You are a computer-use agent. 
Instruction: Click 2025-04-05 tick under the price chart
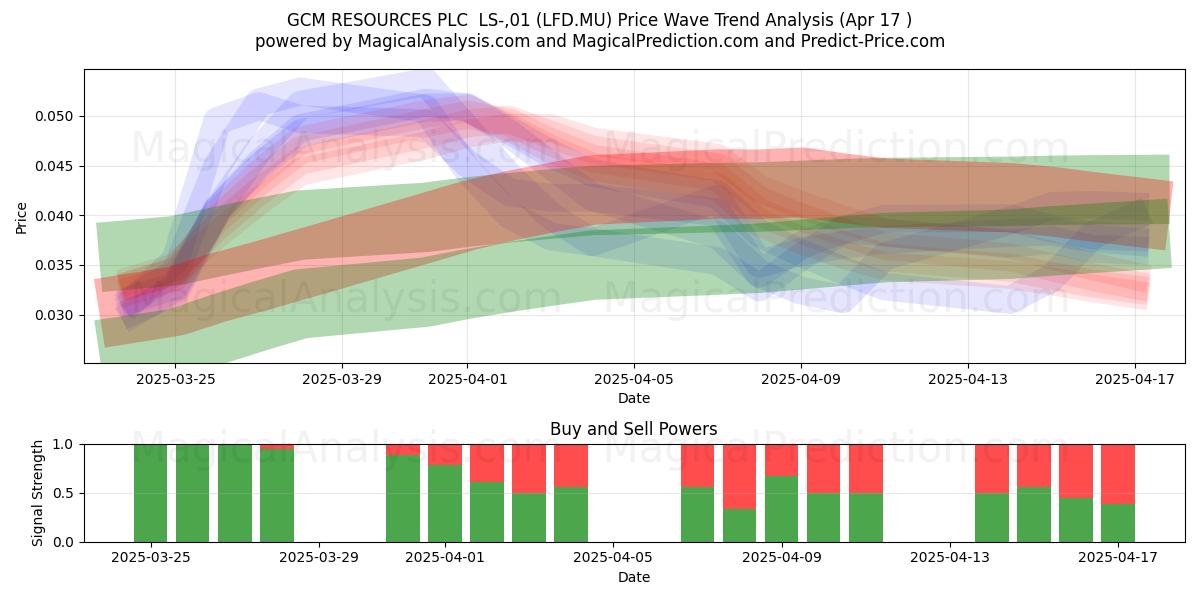pyautogui.click(x=634, y=379)
